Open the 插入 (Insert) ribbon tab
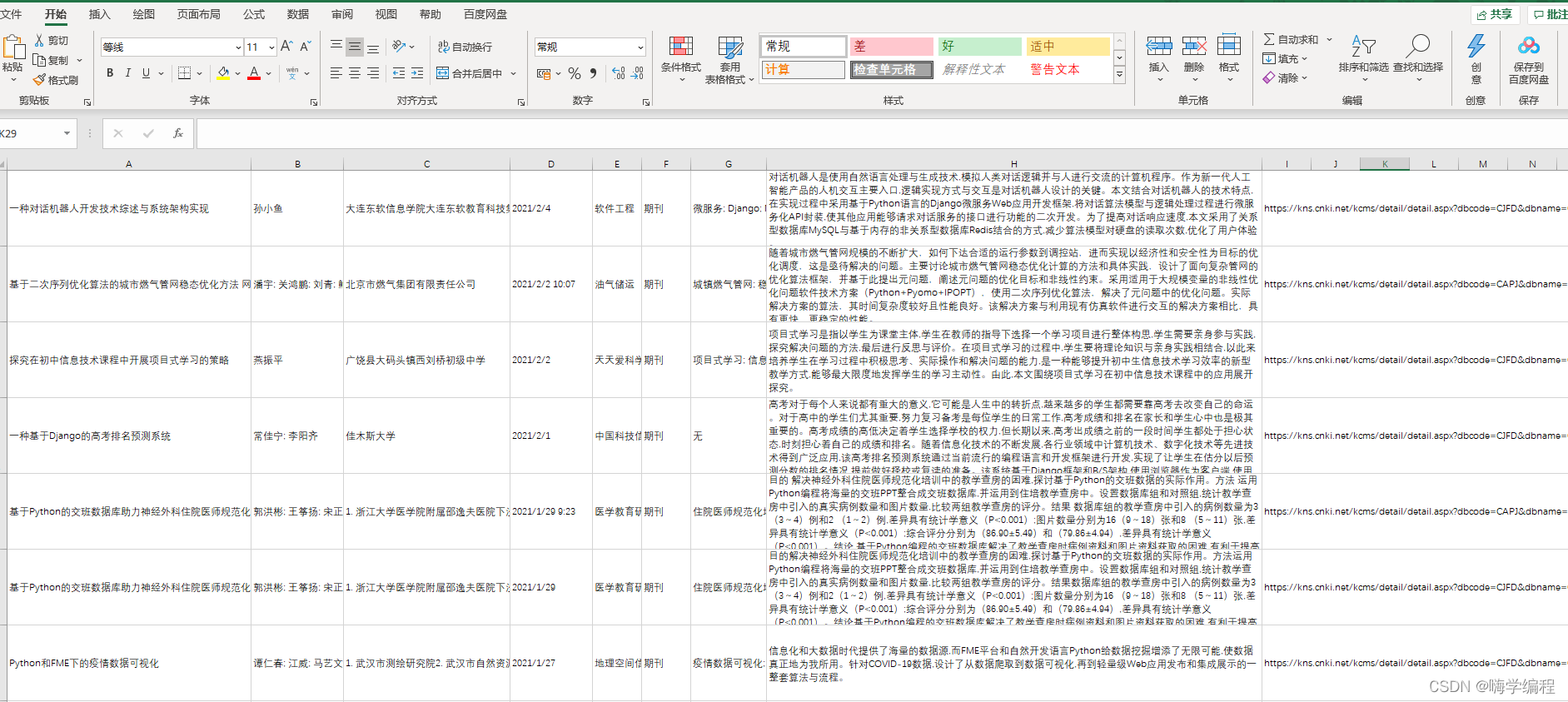 (99, 14)
